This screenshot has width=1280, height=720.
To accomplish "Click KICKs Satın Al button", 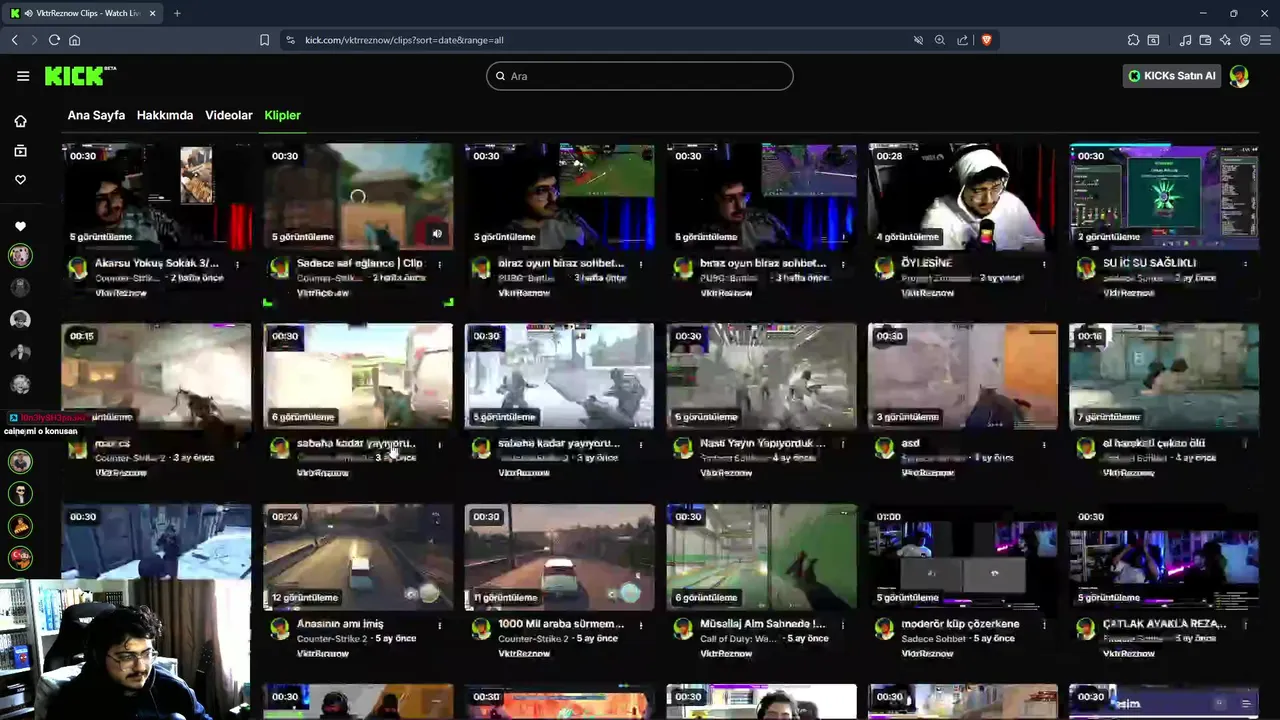I will (x=1172, y=76).
